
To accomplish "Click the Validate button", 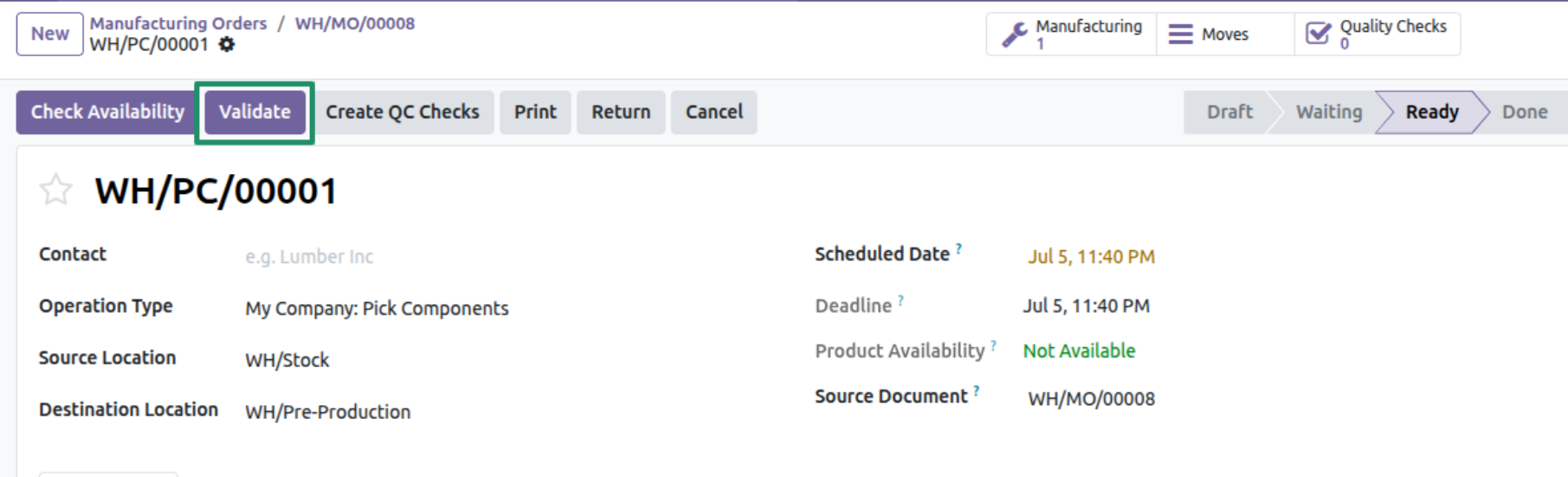I will pyautogui.click(x=255, y=113).
